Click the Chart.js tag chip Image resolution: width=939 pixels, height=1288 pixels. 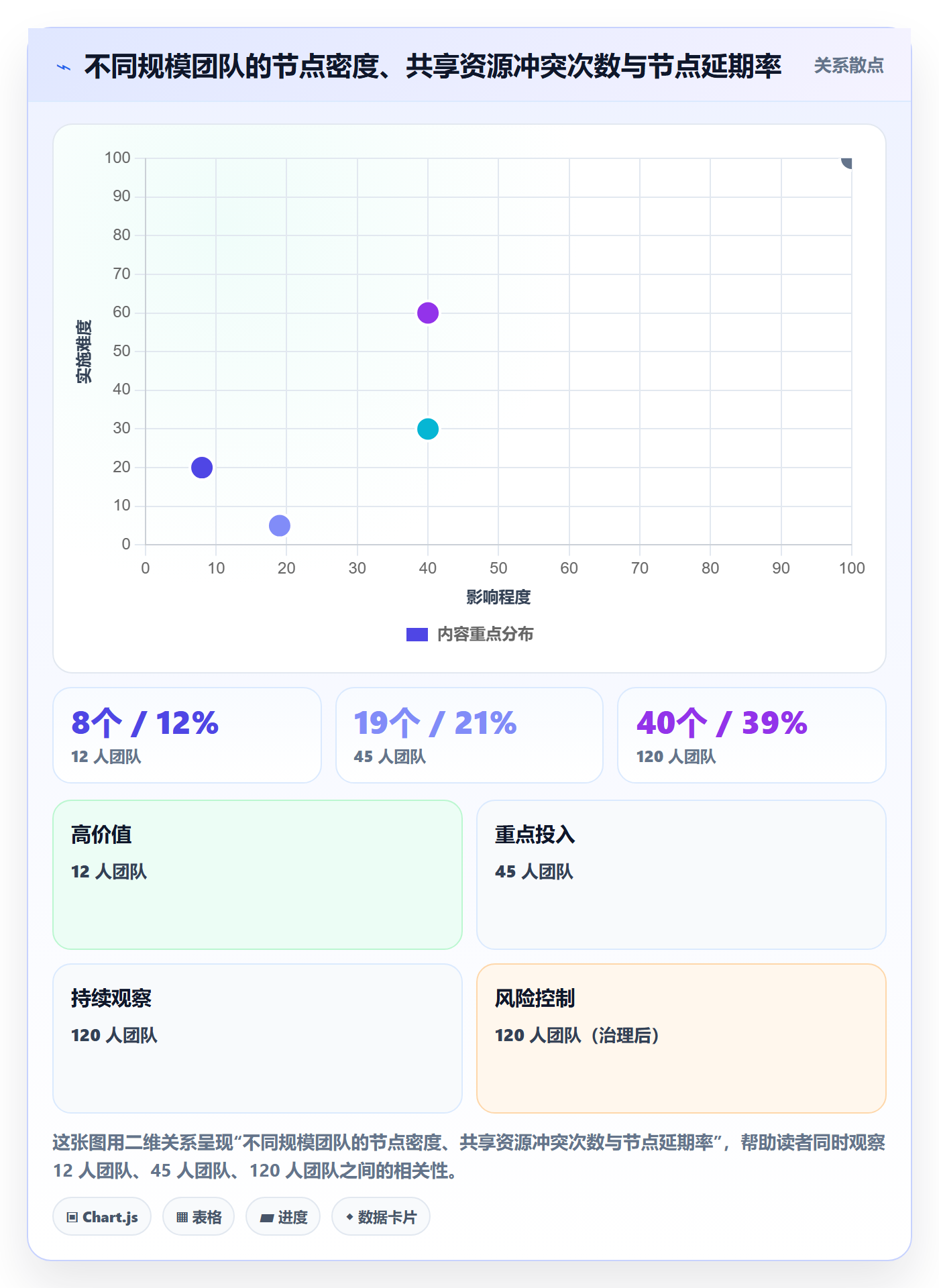[x=102, y=1217]
